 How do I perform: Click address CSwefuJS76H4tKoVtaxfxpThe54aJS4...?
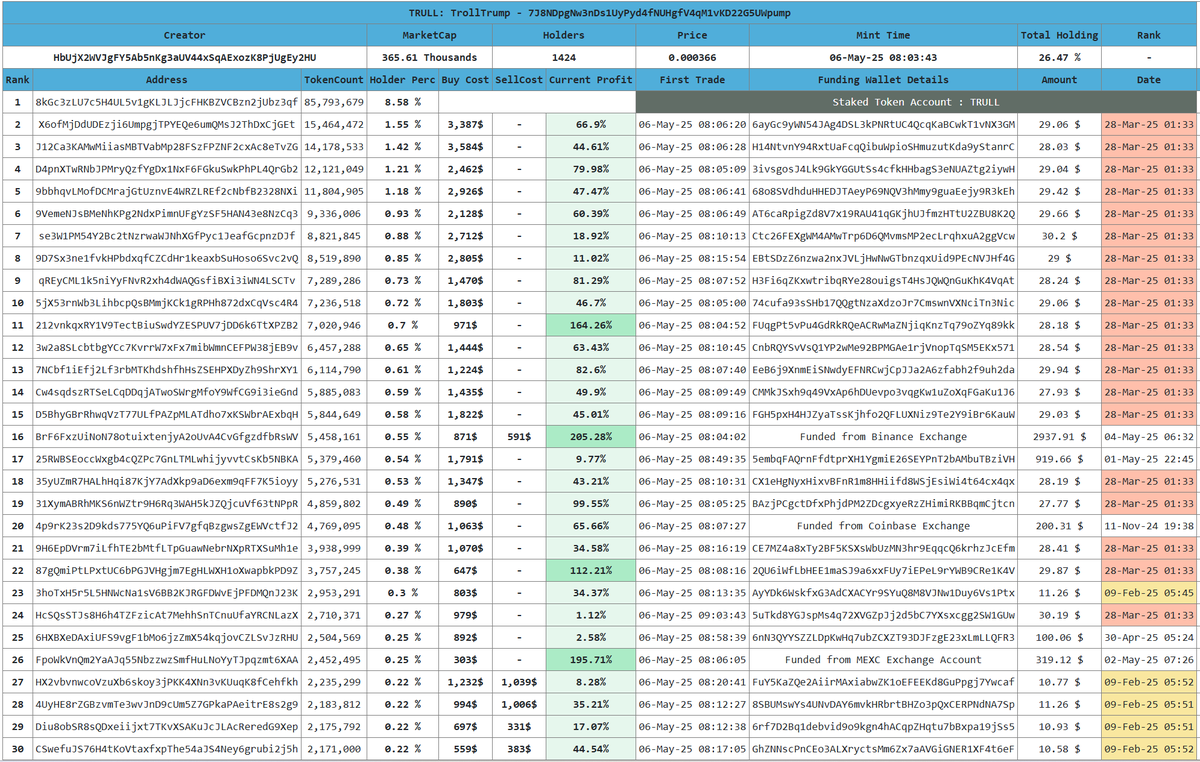[x=166, y=749]
